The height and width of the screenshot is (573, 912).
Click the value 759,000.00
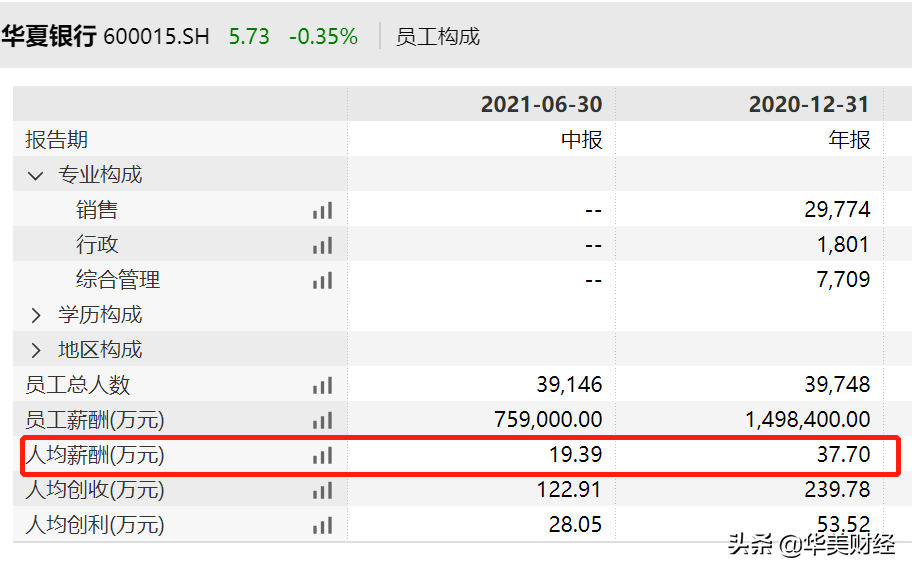[x=548, y=420]
